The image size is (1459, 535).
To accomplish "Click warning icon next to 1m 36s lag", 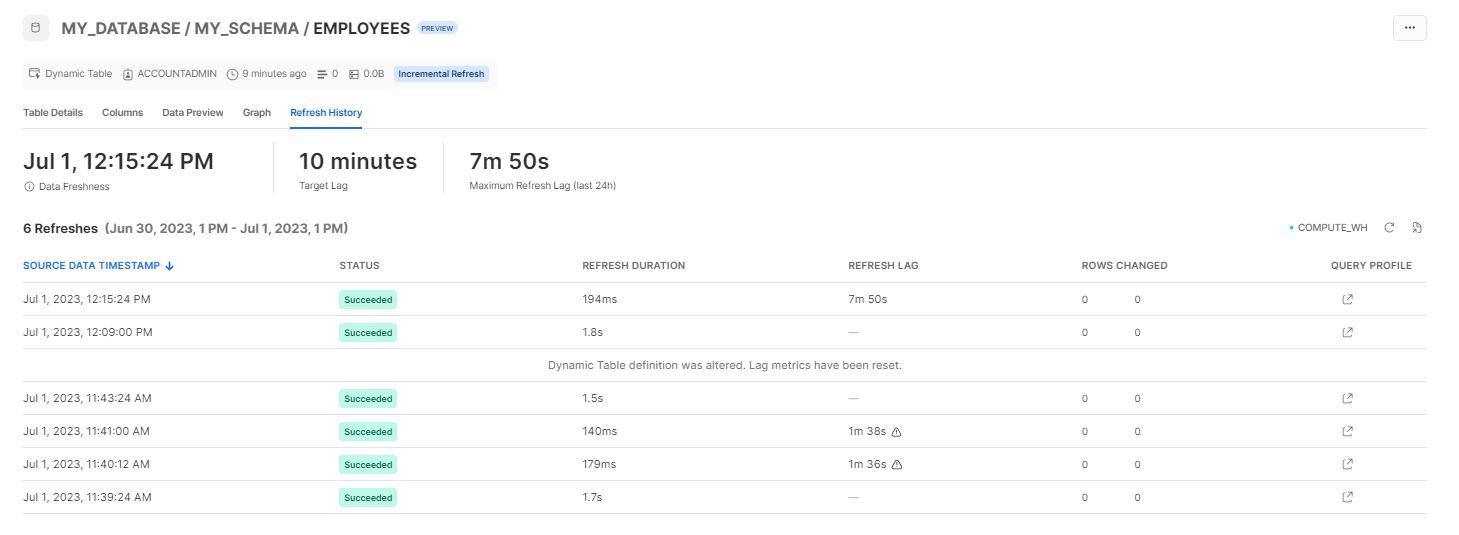I will (x=896, y=465).
